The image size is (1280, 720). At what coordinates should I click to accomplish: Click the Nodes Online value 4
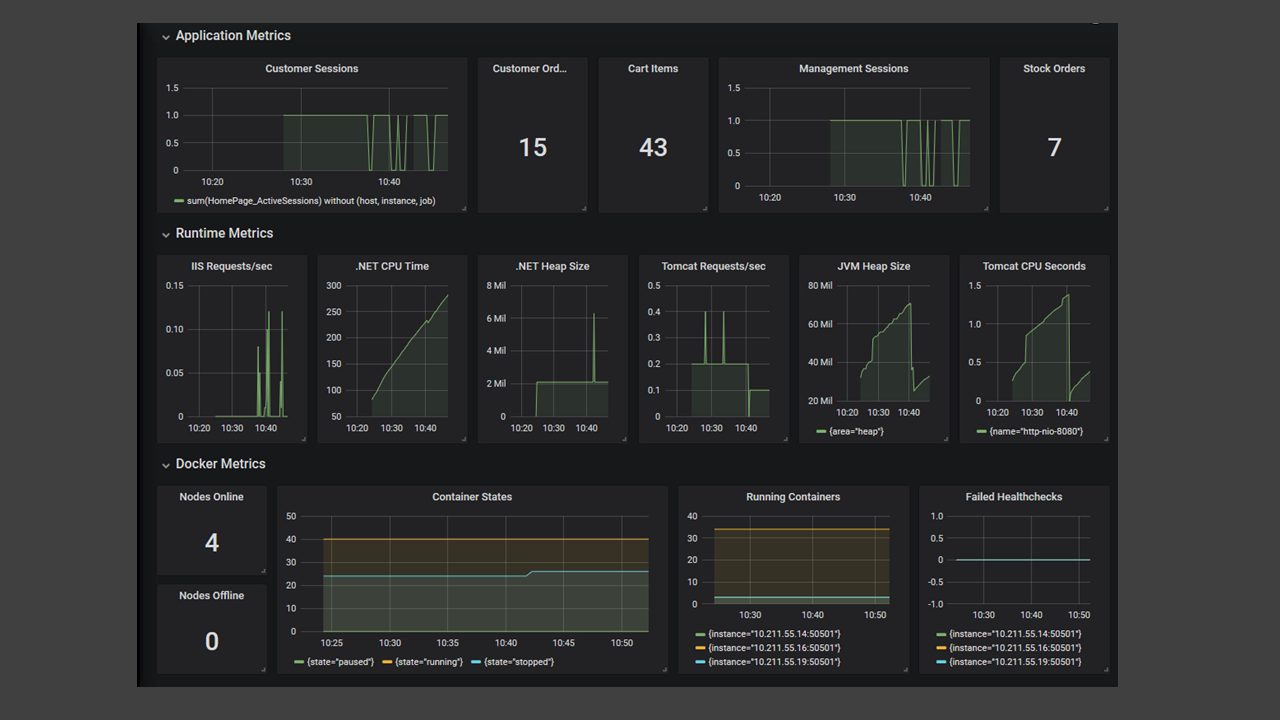coord(212,543)
